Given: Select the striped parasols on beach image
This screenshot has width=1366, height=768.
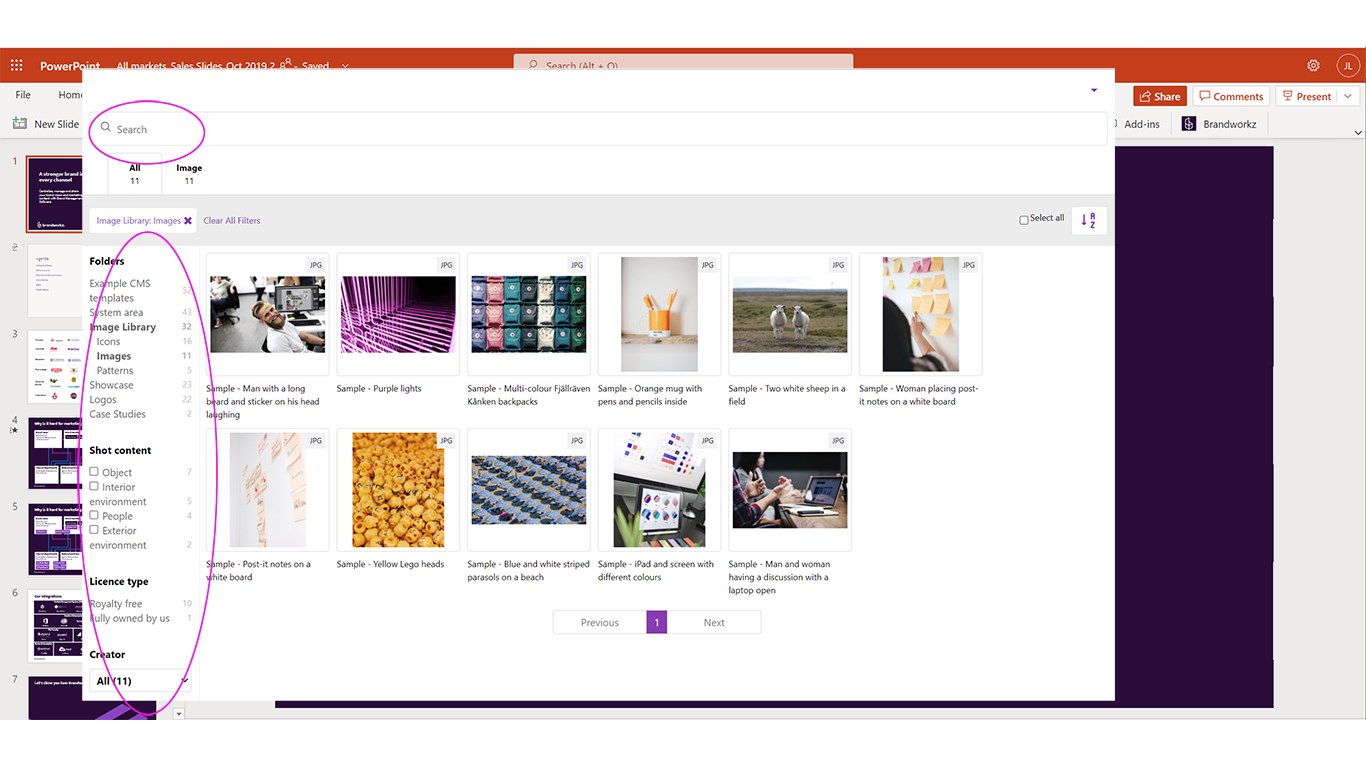Looking at the screenshot, I should click(x=529, y=490).
